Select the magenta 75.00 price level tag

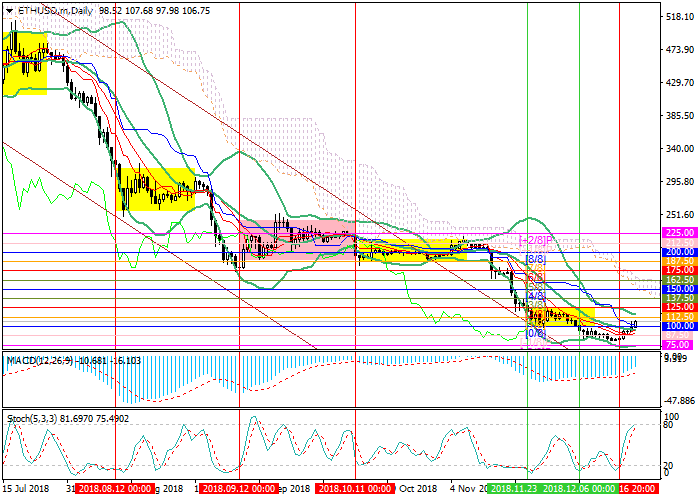[x=679, y=344]
